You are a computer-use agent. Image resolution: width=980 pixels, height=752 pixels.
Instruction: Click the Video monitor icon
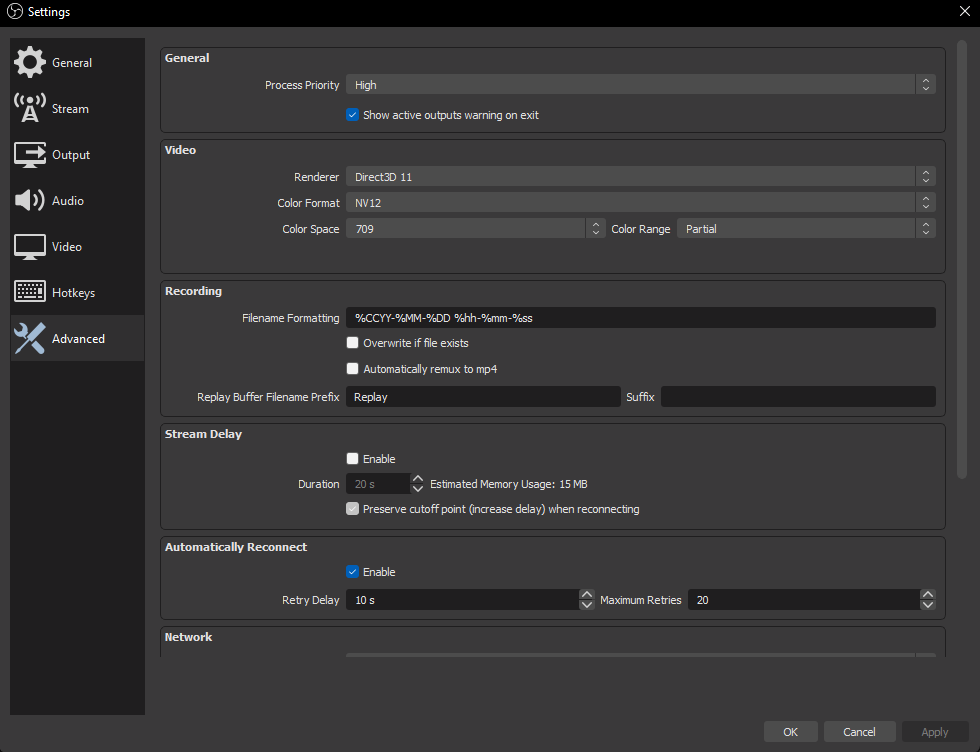click(x=29, y=246)
